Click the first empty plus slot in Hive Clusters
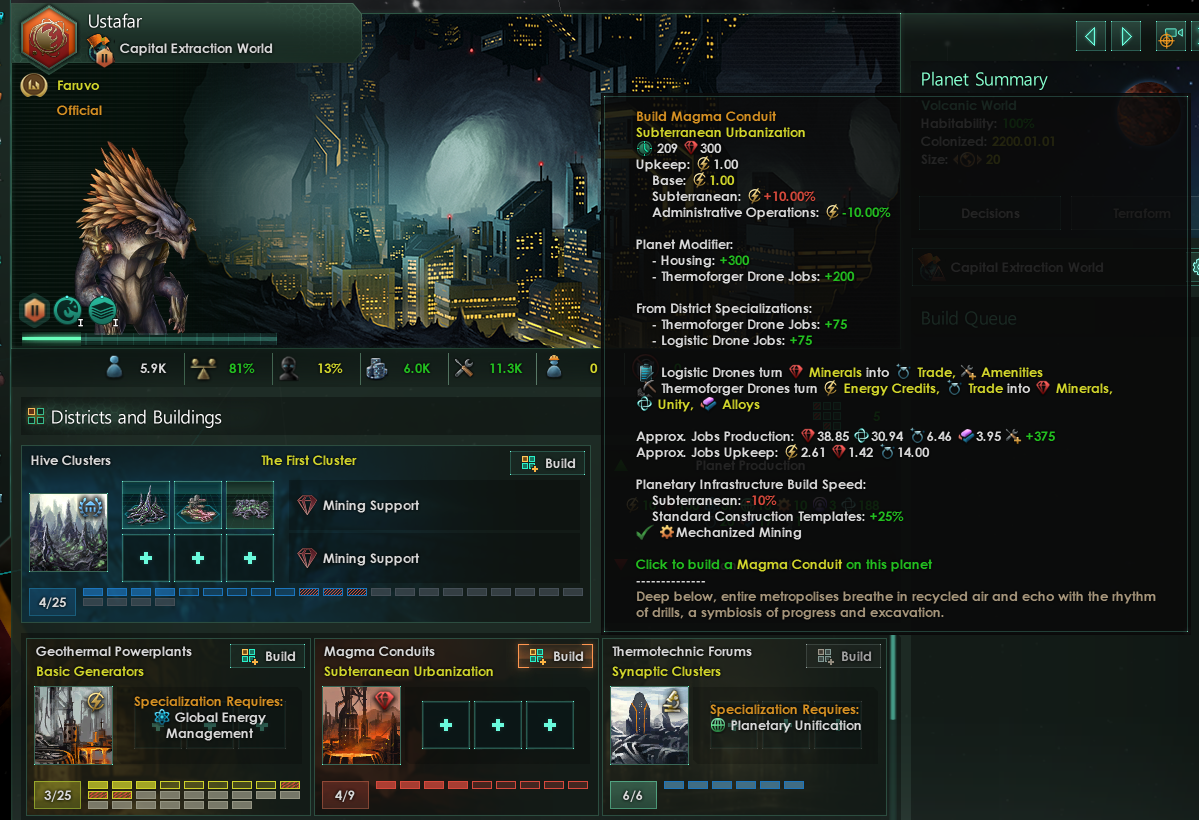1199x820 pixels. click(x=145, y=558)
